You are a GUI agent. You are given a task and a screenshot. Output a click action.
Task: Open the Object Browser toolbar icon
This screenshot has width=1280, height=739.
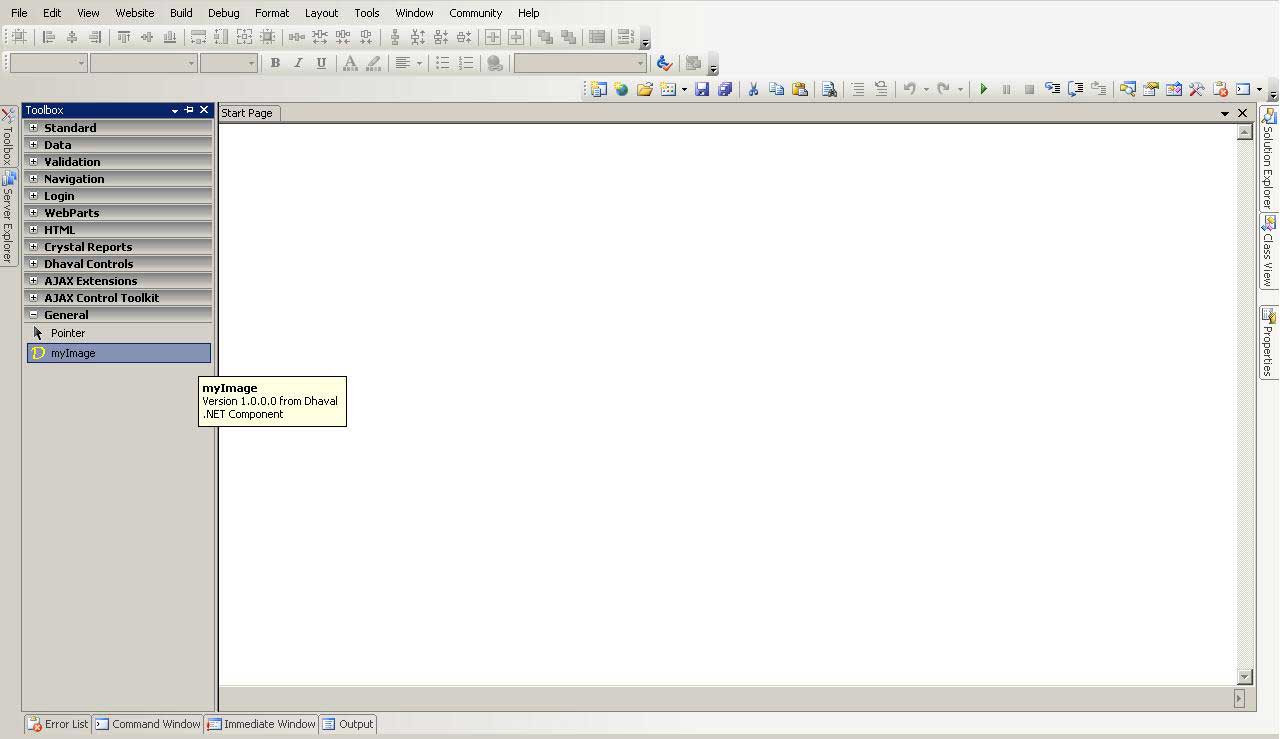coord(1173,89)
